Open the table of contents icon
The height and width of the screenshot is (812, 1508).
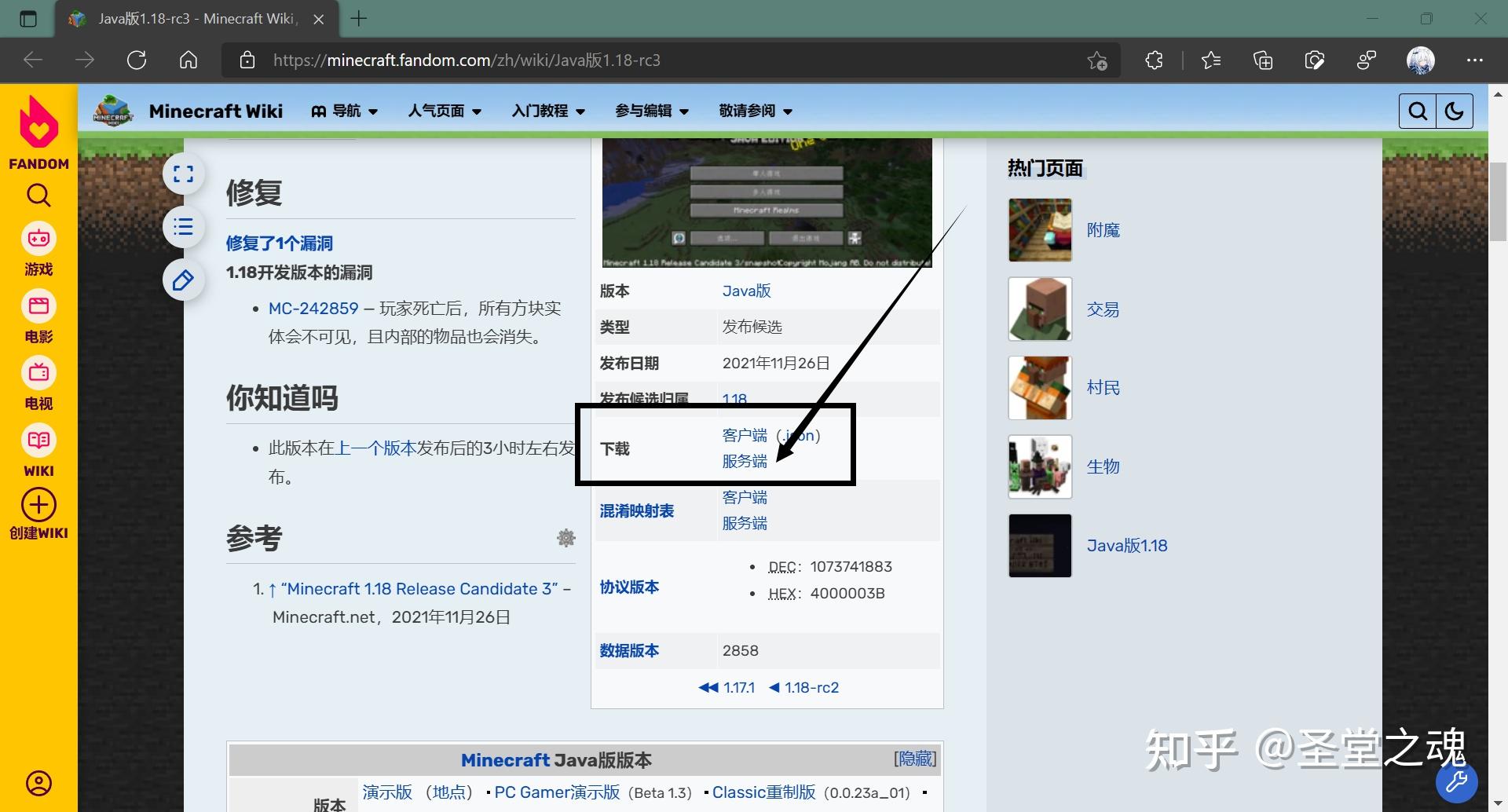tap(183, 227)
